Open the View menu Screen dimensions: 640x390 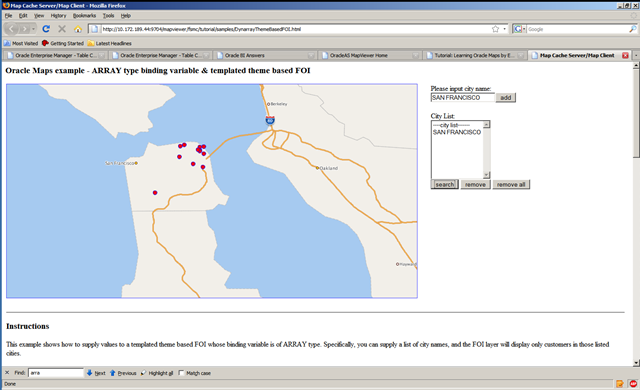click(x=39, y=16)
